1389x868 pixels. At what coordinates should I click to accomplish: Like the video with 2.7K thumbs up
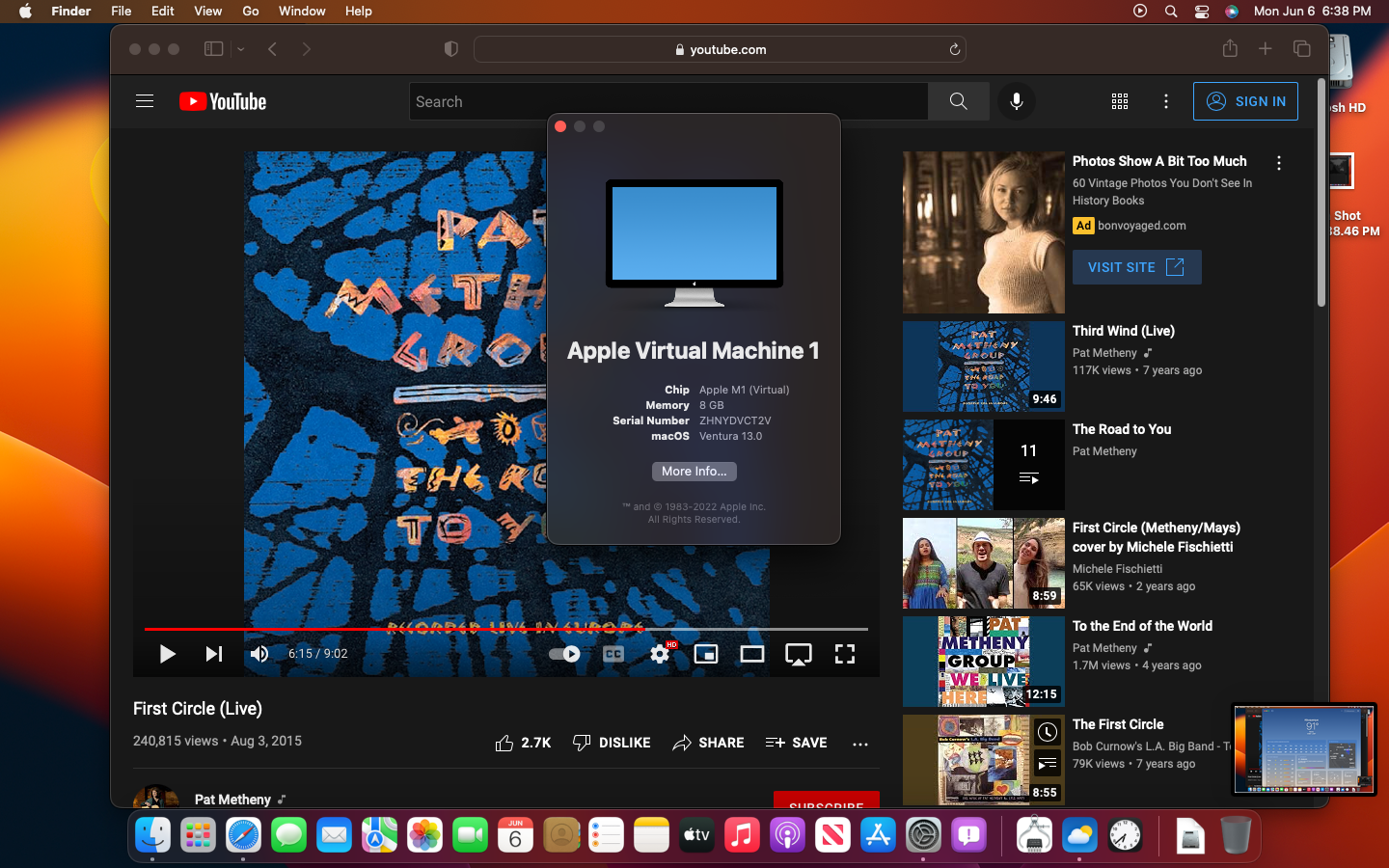(523, 743)
